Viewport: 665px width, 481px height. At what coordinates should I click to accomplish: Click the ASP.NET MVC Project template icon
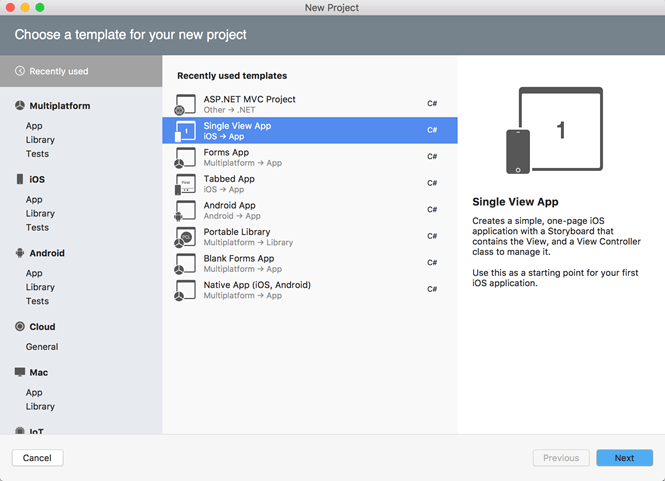click(185, 104)
